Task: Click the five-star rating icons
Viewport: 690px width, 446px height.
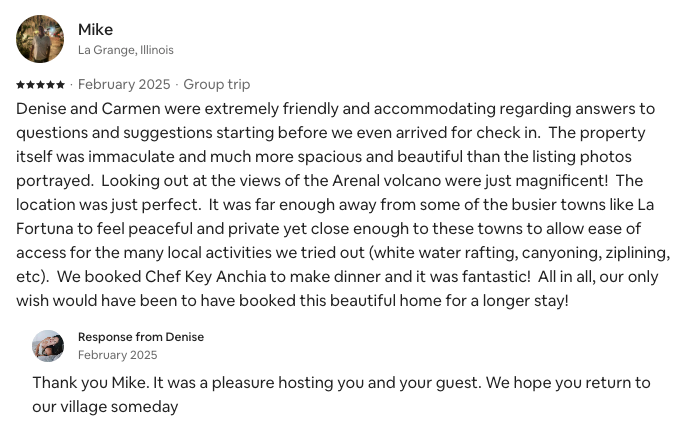Action: [41, 85]
